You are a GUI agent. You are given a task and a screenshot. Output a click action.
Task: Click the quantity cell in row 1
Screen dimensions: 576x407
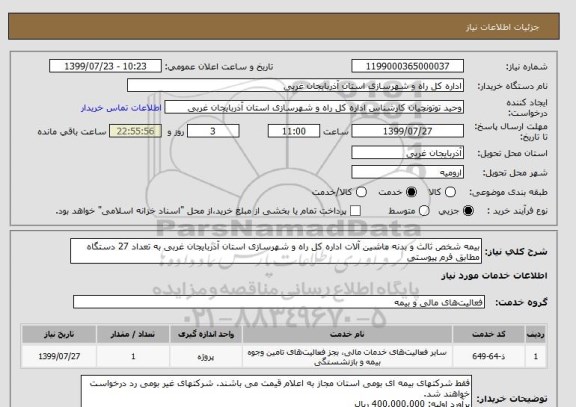tap(133, 356)
